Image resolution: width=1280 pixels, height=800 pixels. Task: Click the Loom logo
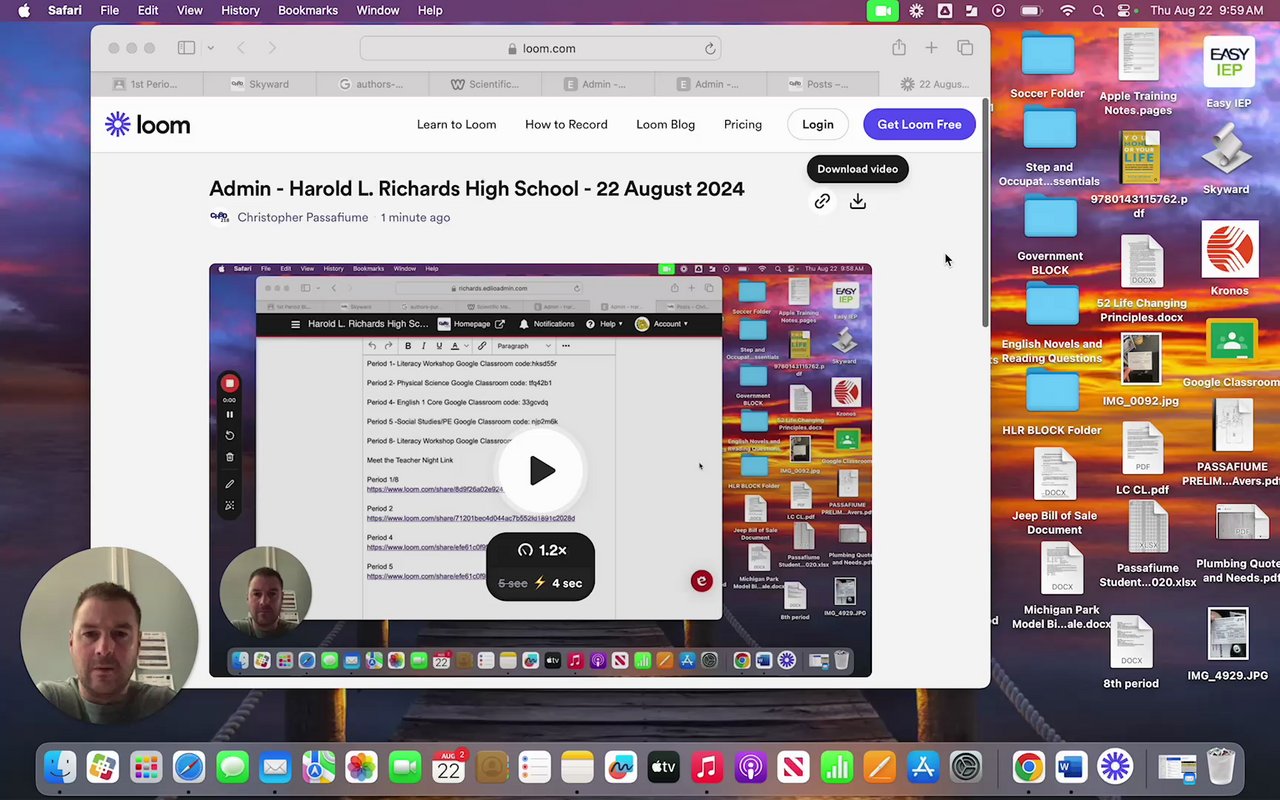147,124
